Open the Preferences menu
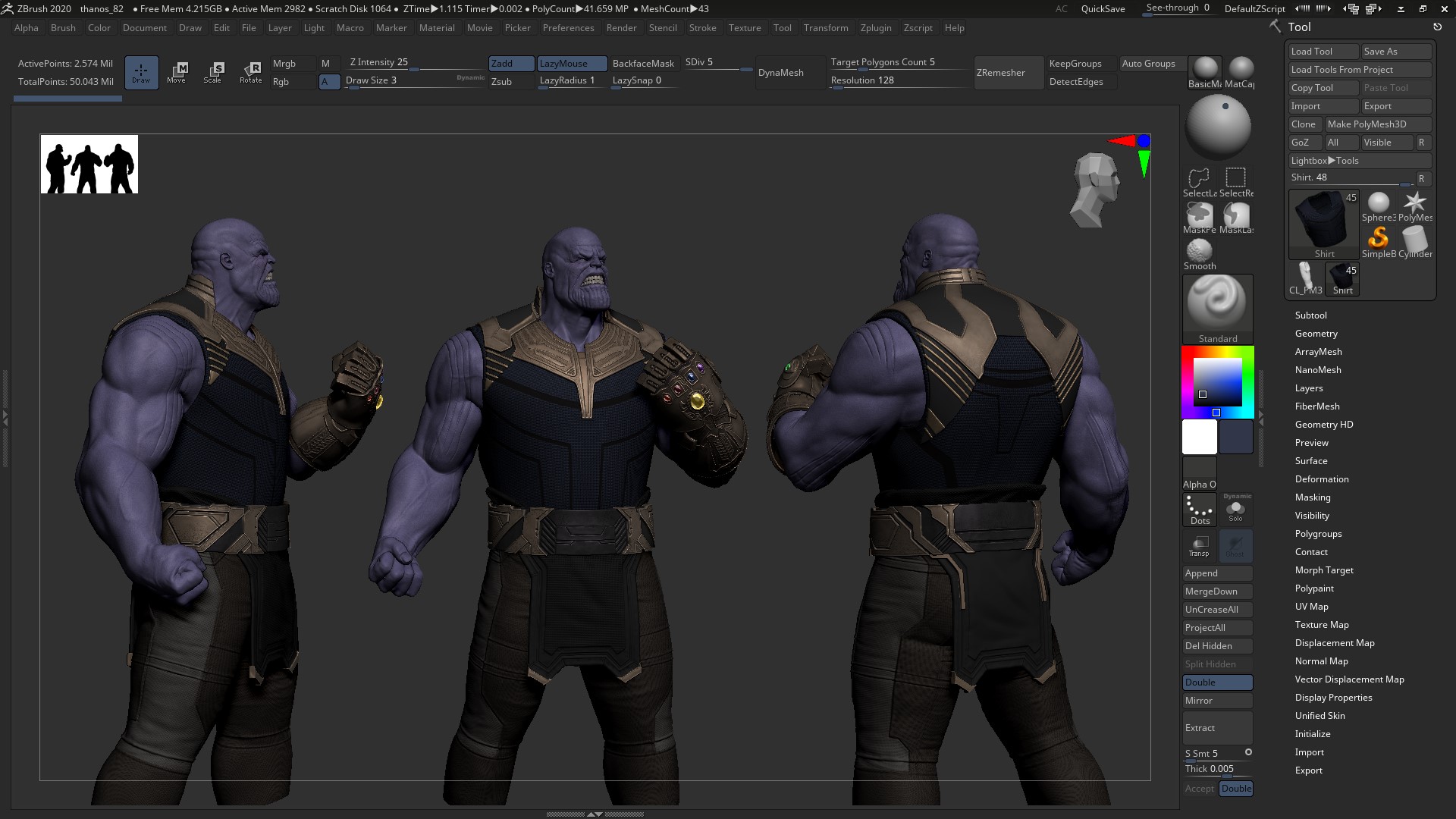This screenshot has width=1456, height=819. click(568, 28)
